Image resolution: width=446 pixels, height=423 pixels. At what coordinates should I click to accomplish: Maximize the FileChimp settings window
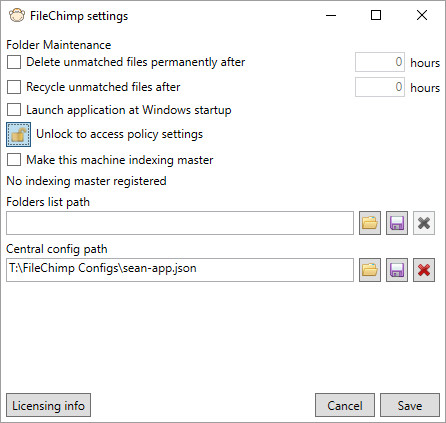coord(376,15)
